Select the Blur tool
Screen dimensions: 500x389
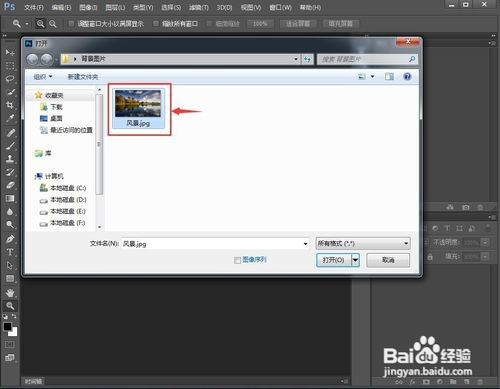[x=10, y=212]
